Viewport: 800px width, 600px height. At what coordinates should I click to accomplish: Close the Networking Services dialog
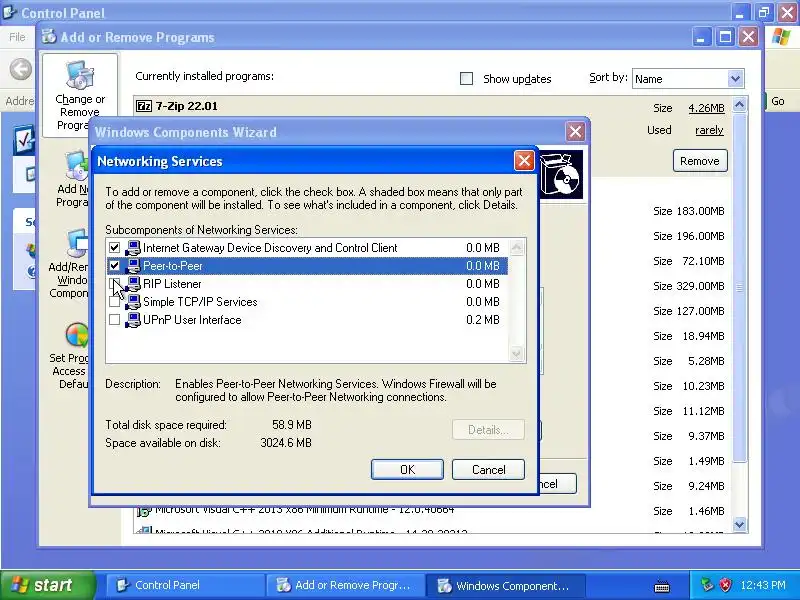coord(524,161)
